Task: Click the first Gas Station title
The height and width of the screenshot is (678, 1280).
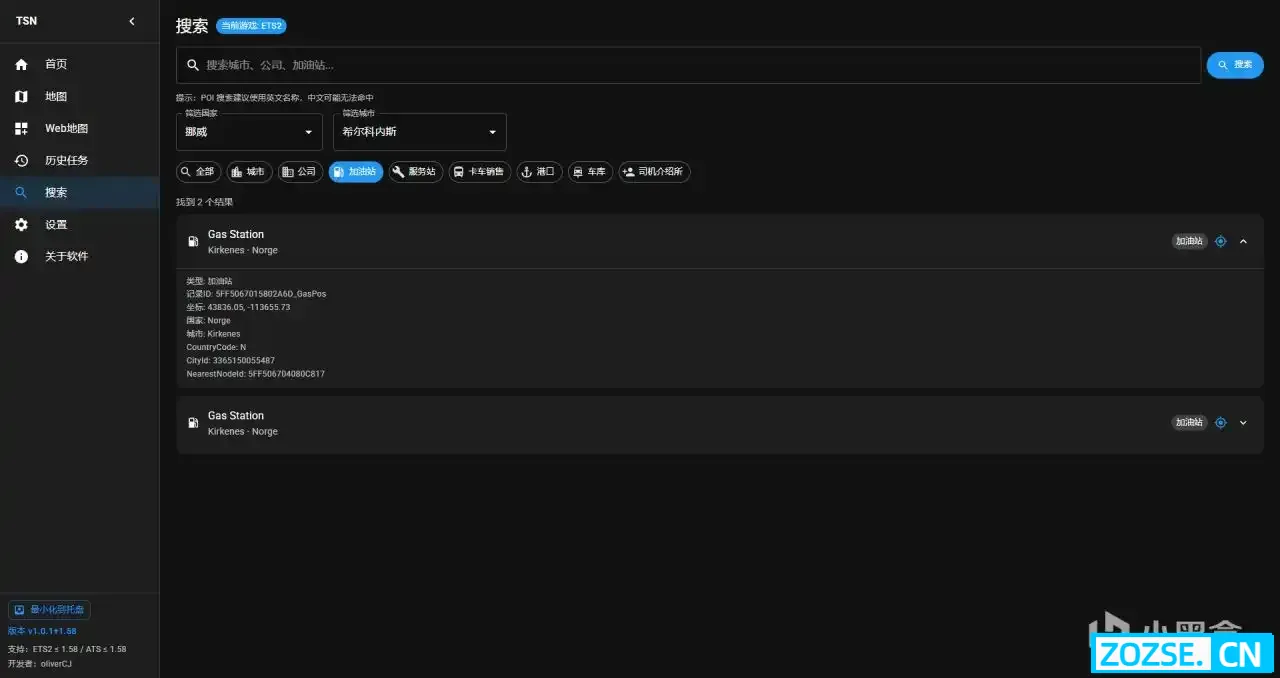Action: [x=236, y=234]
